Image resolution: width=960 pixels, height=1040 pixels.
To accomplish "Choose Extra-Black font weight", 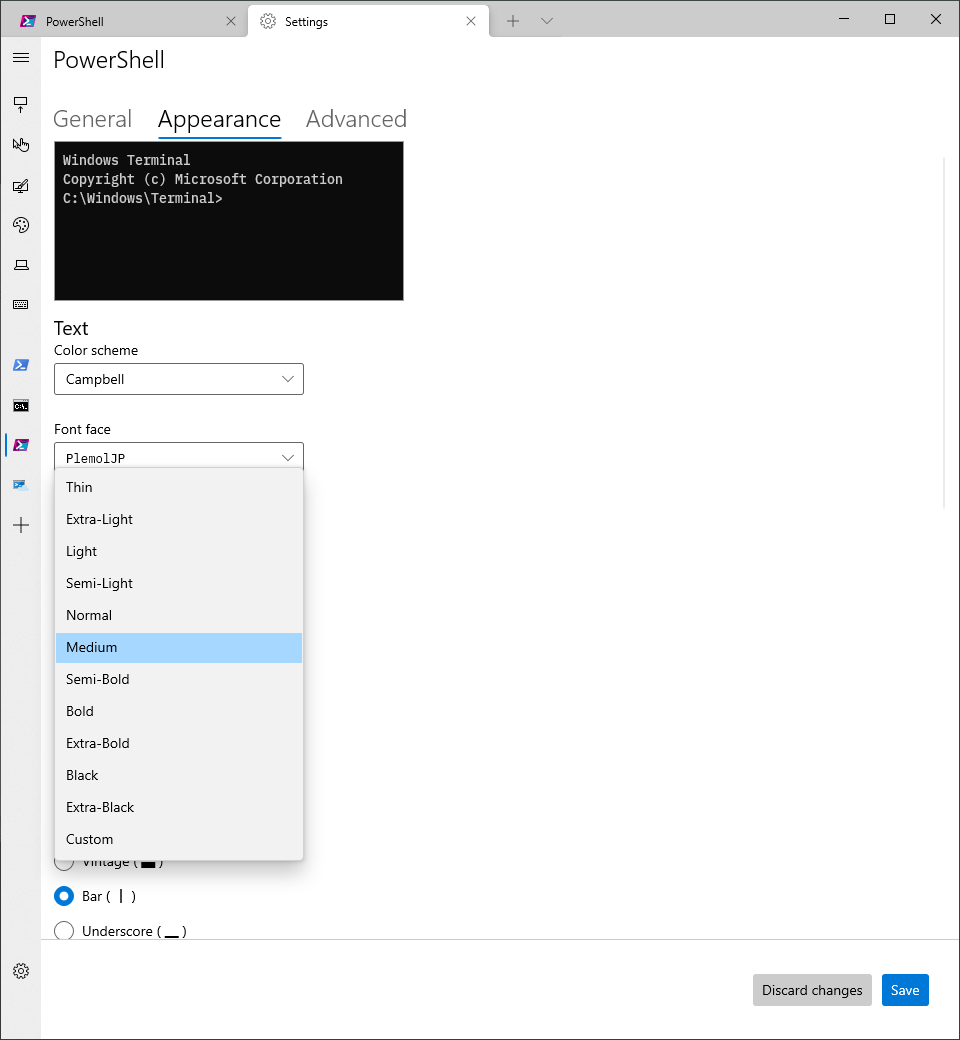I will coord(178,807).
